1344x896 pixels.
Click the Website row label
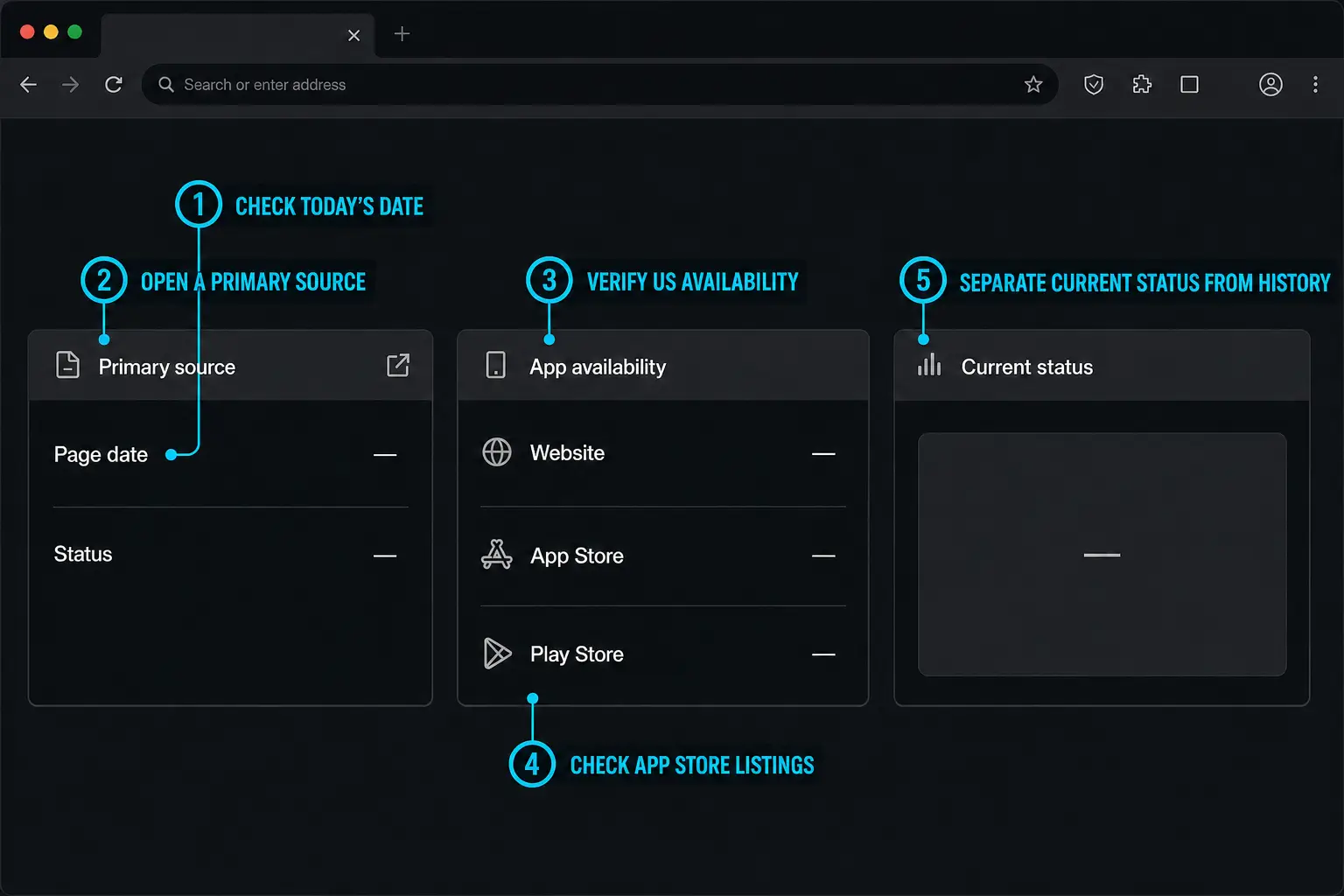567,452
